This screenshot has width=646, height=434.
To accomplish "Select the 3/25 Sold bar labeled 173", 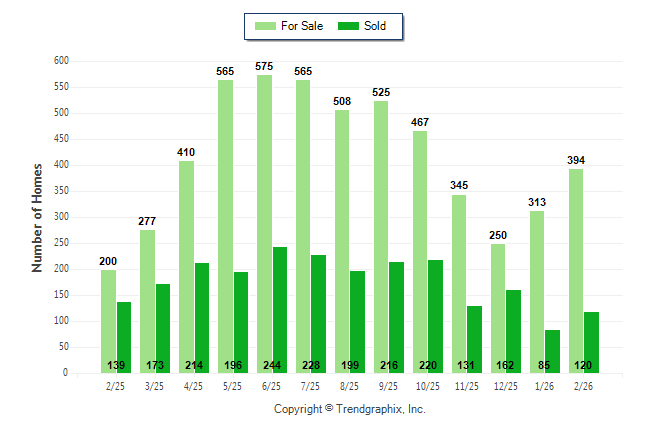I will (163, 328).
